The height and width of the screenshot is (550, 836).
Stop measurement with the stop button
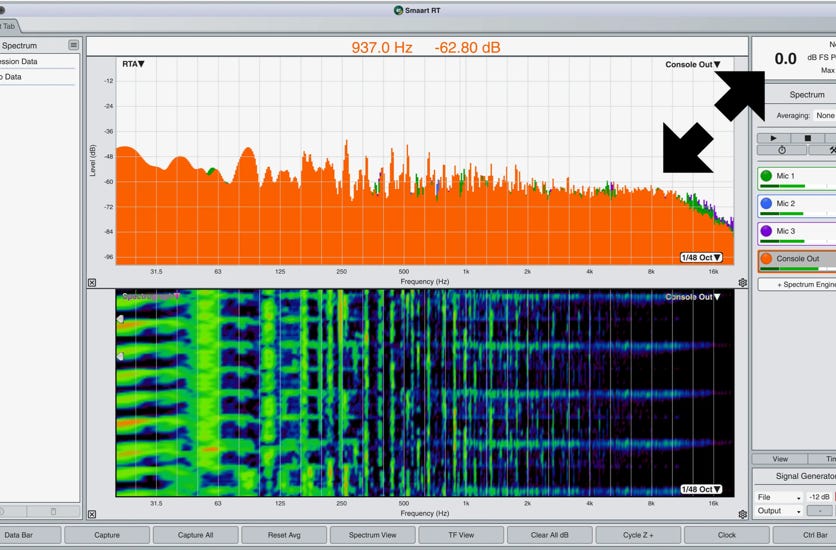(x=807, y=138)
